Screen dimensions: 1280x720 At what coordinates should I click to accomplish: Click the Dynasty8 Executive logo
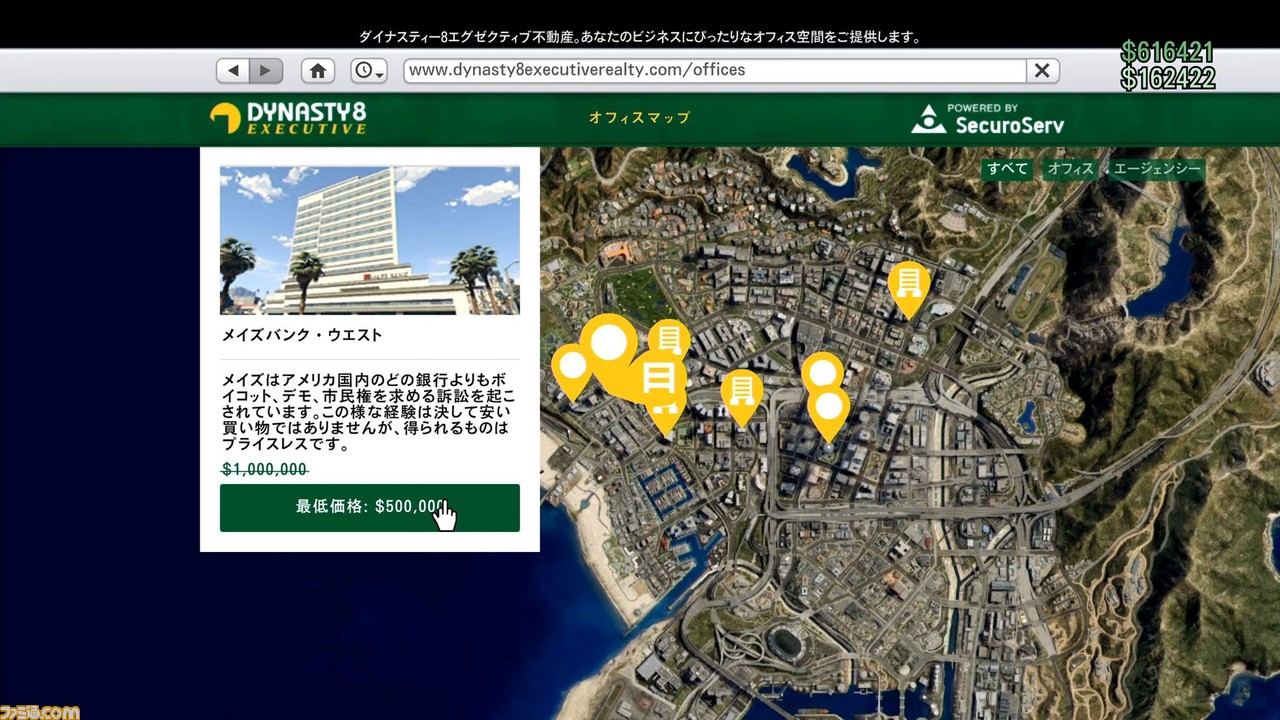click(x=288, y=118)
